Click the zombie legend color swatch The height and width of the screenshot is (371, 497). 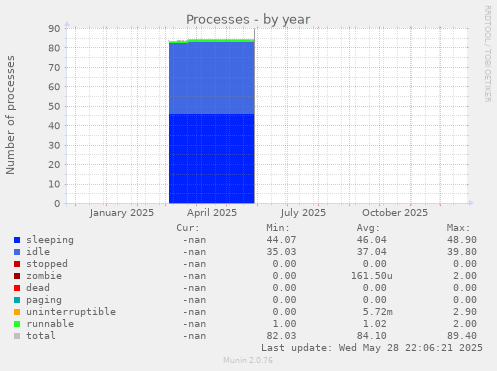tap(17, 276)
